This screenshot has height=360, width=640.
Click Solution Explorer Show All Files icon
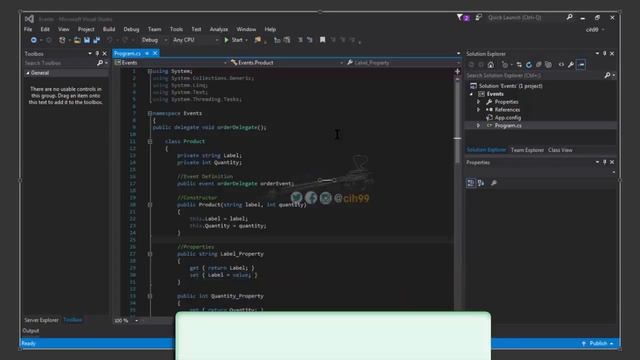549,64
